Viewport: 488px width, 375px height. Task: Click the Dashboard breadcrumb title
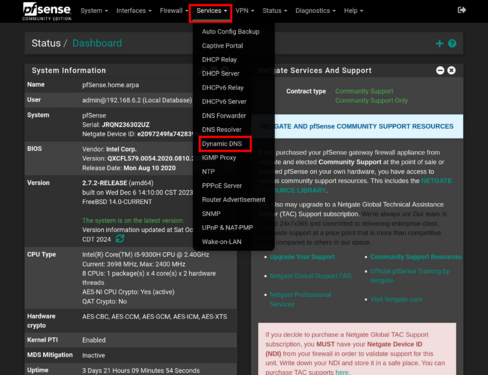pos(97,43)
